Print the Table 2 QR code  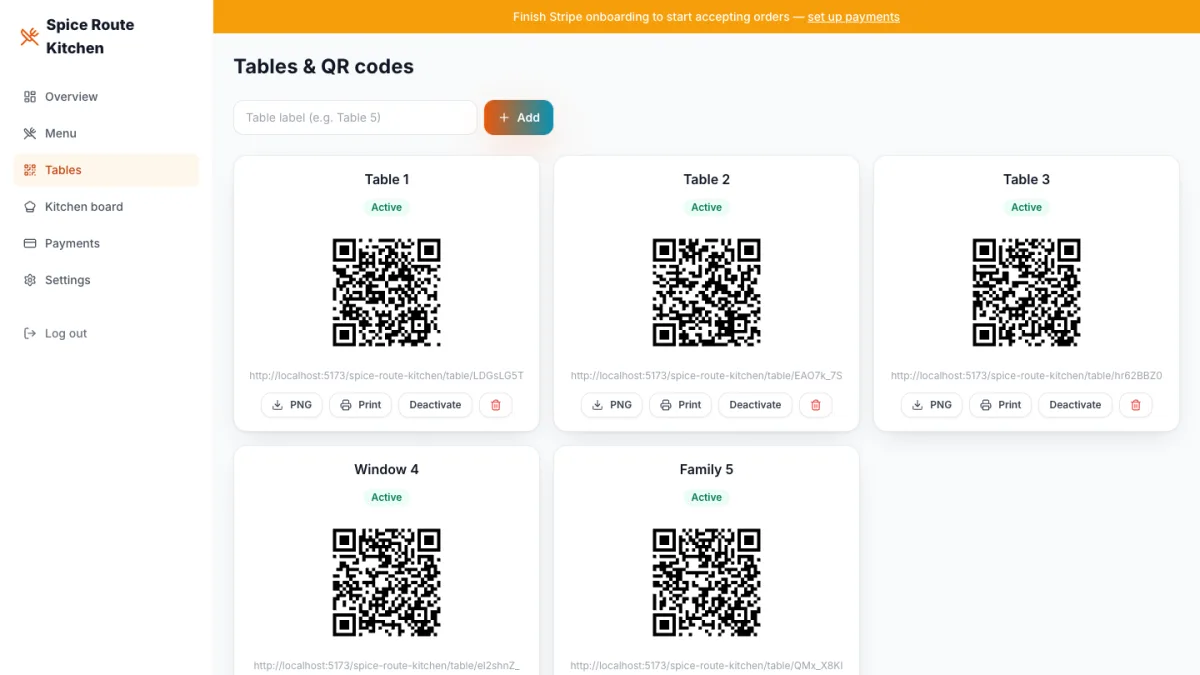(x=681, y=405)
